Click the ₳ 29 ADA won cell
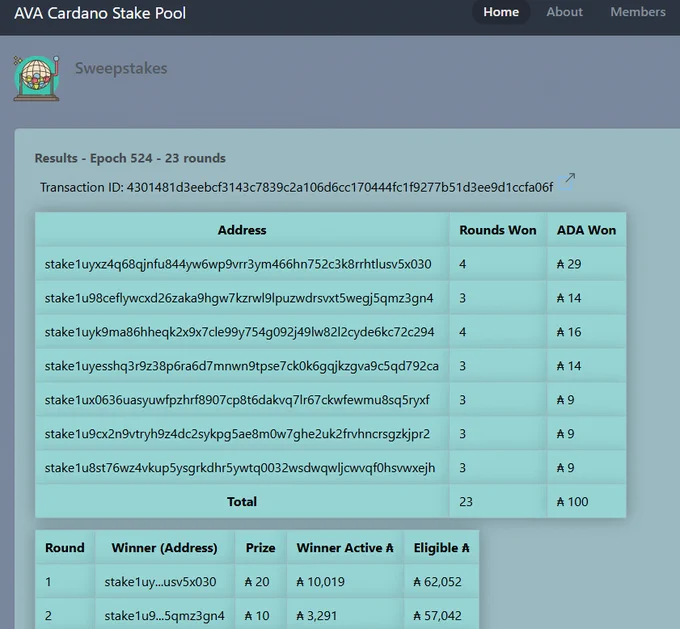The image size is (680, 629). (x=586, y=264)
